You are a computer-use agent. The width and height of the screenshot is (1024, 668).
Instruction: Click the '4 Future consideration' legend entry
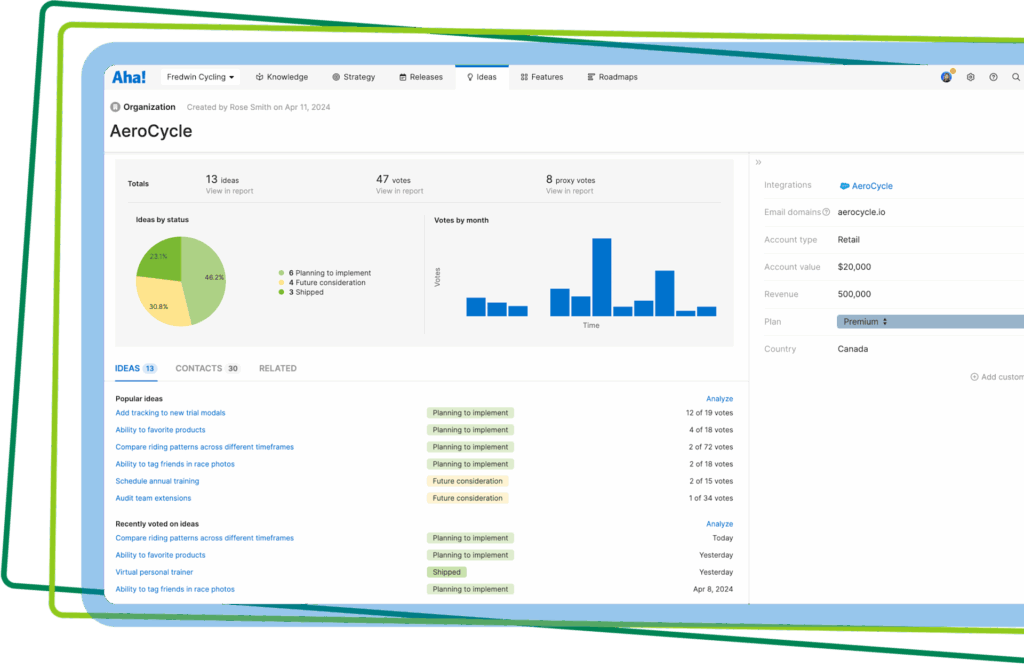322,283
